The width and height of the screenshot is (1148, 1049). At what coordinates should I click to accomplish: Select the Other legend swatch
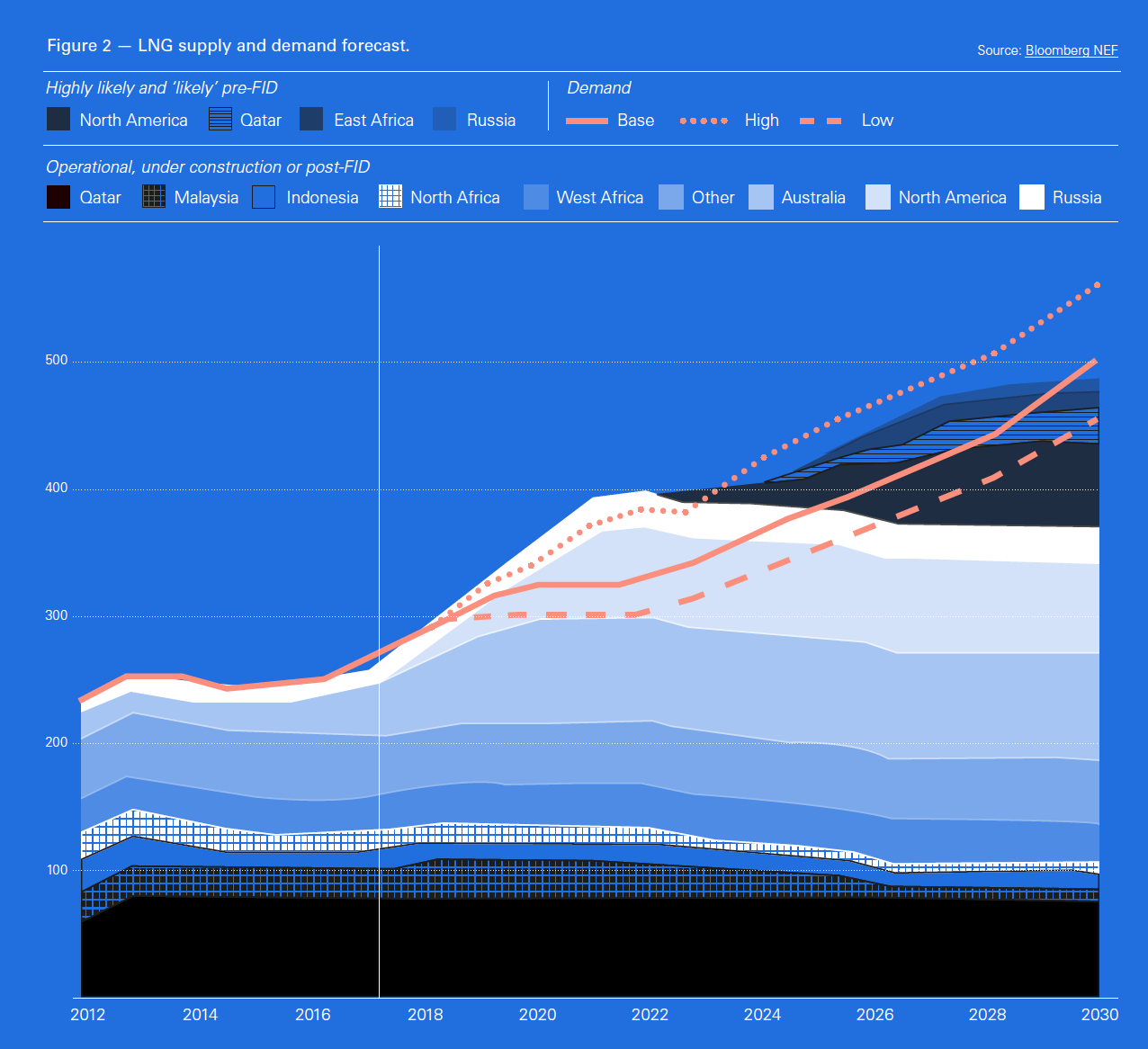click(671, 197)
